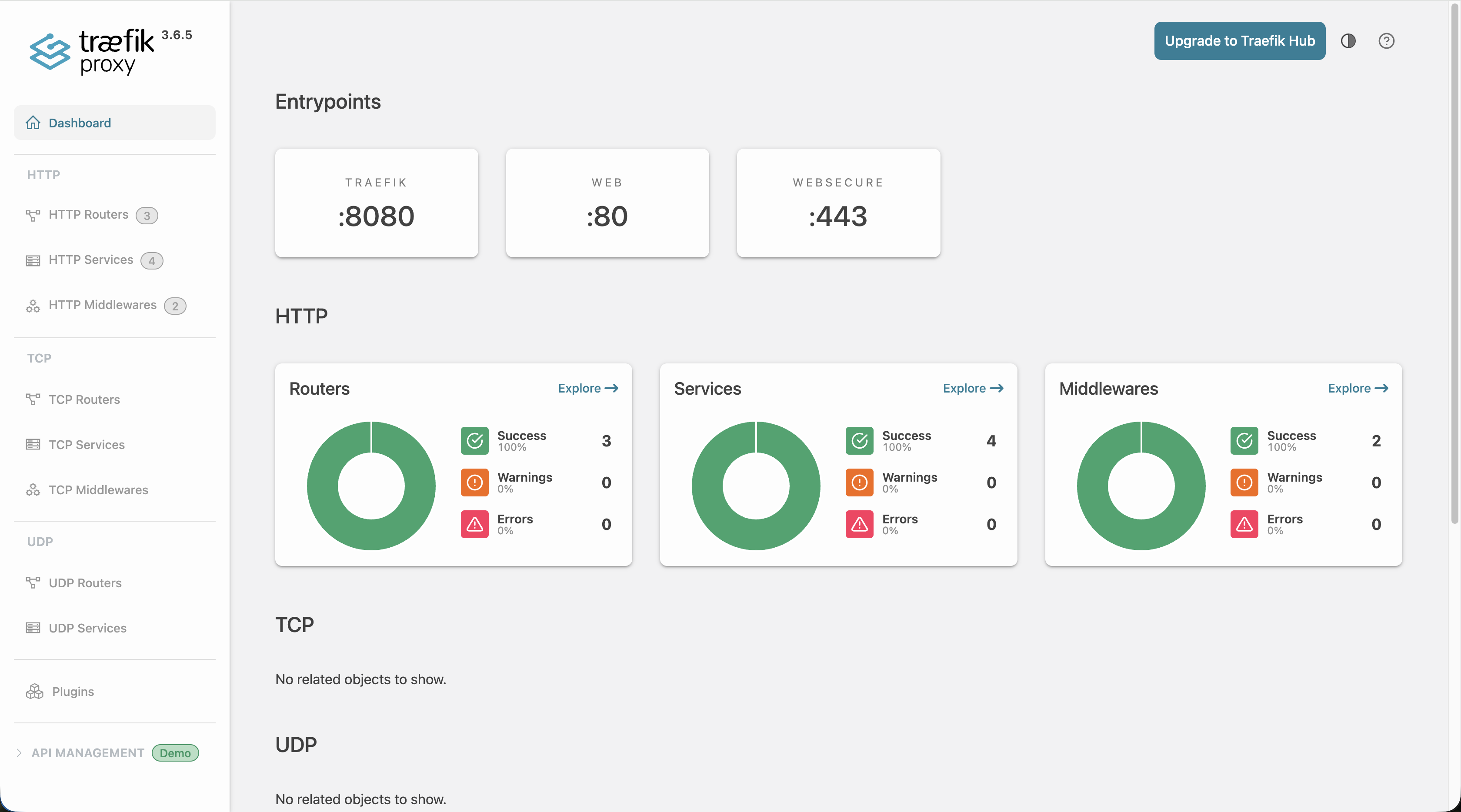
Task: Click the HTTP Middlewares sidebar icon
Action: (33, 306)
